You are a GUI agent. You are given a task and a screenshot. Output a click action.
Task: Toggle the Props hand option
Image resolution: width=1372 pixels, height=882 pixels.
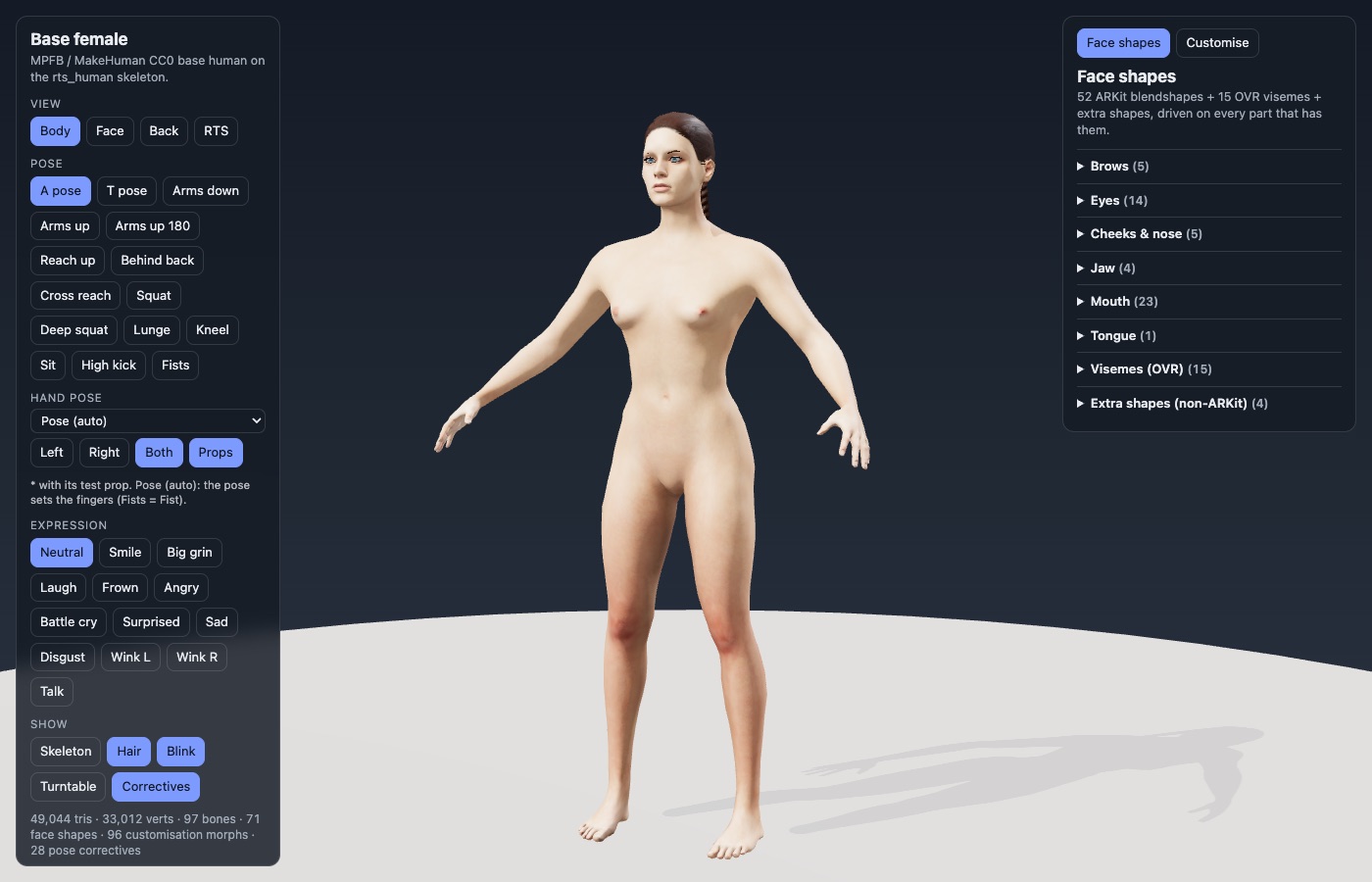click(x=216, y=453)
